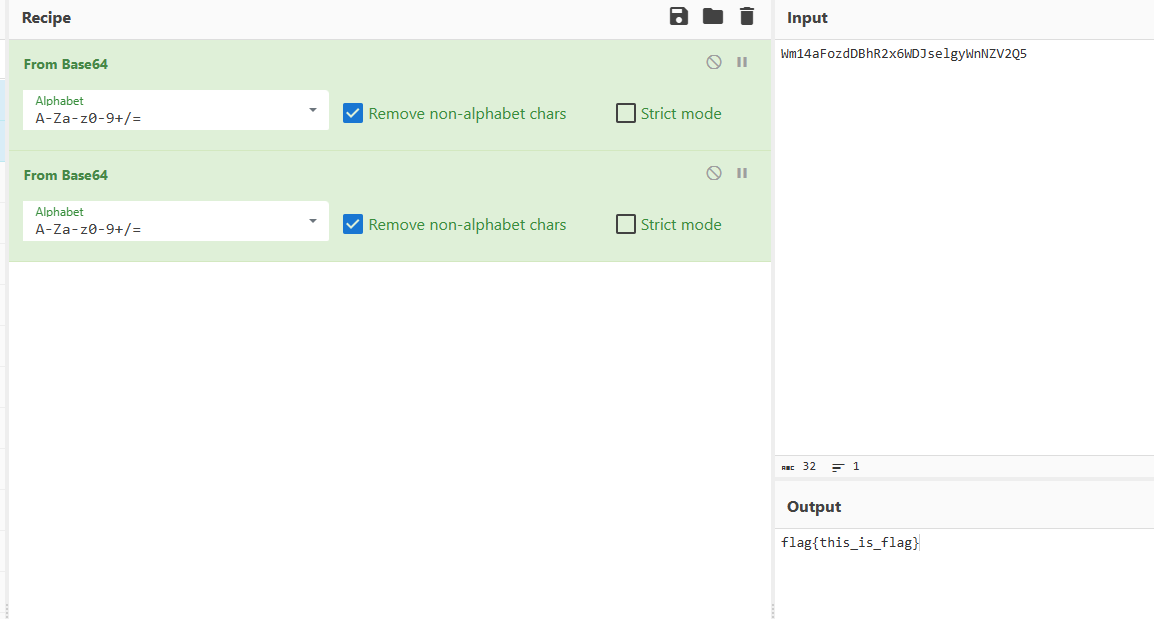The image size is (1154, 619).
Task: Click the input character count indicator
Action: [799, 467]
